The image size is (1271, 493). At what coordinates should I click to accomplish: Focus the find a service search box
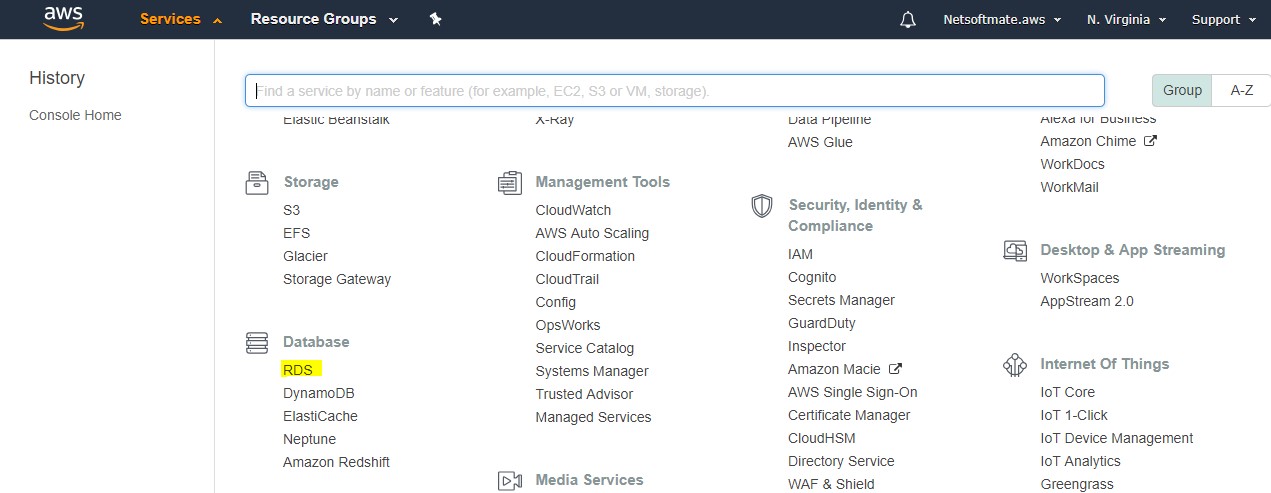[x=675, y=91]
